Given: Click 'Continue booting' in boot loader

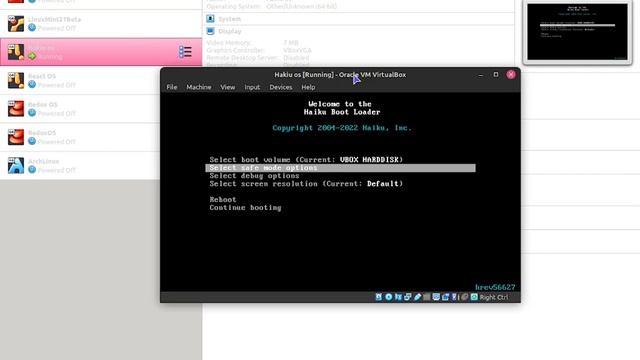Looking at the screenshot, I should tap(245, 208).
